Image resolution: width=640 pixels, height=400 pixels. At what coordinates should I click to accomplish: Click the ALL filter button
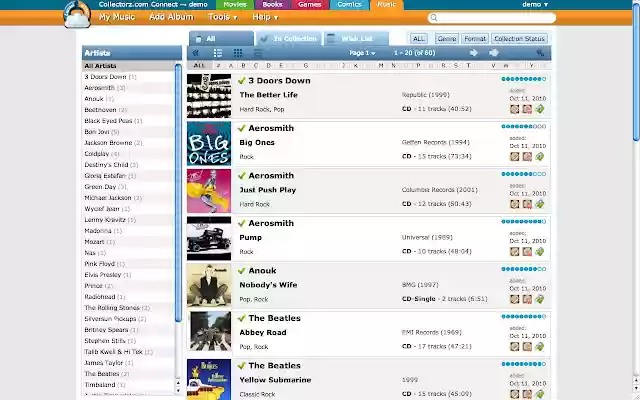[x=418, y=39]
